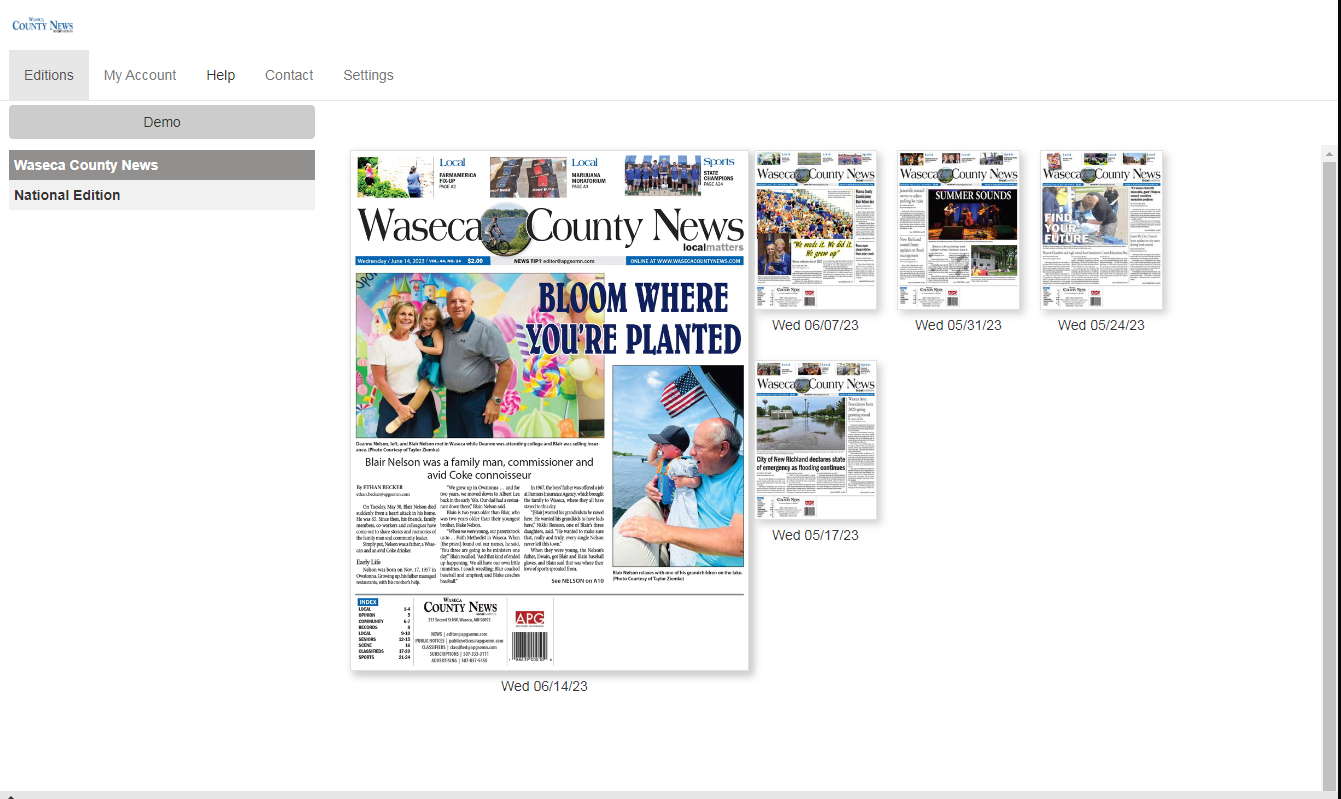
Task: Click the Bloom Where You're Planted headline
Action: (x=634, y=319)
